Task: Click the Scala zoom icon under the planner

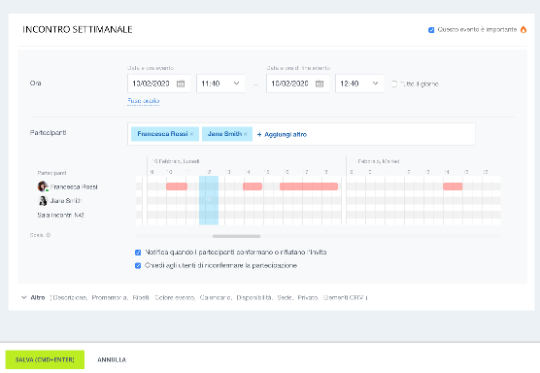Action: point(48,235)
